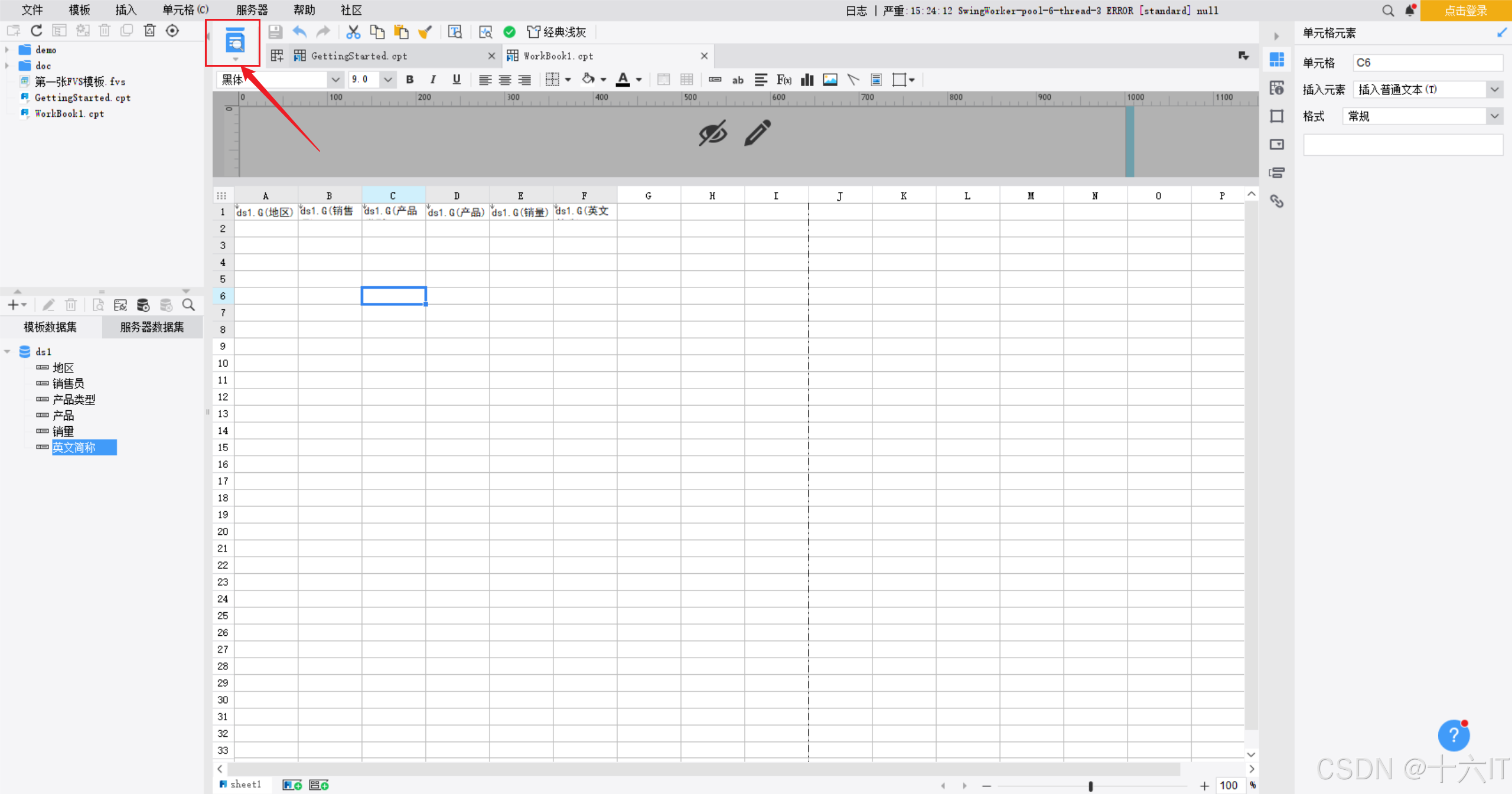
Task: Open the 服务器 menu
Action: click(252, 10)
